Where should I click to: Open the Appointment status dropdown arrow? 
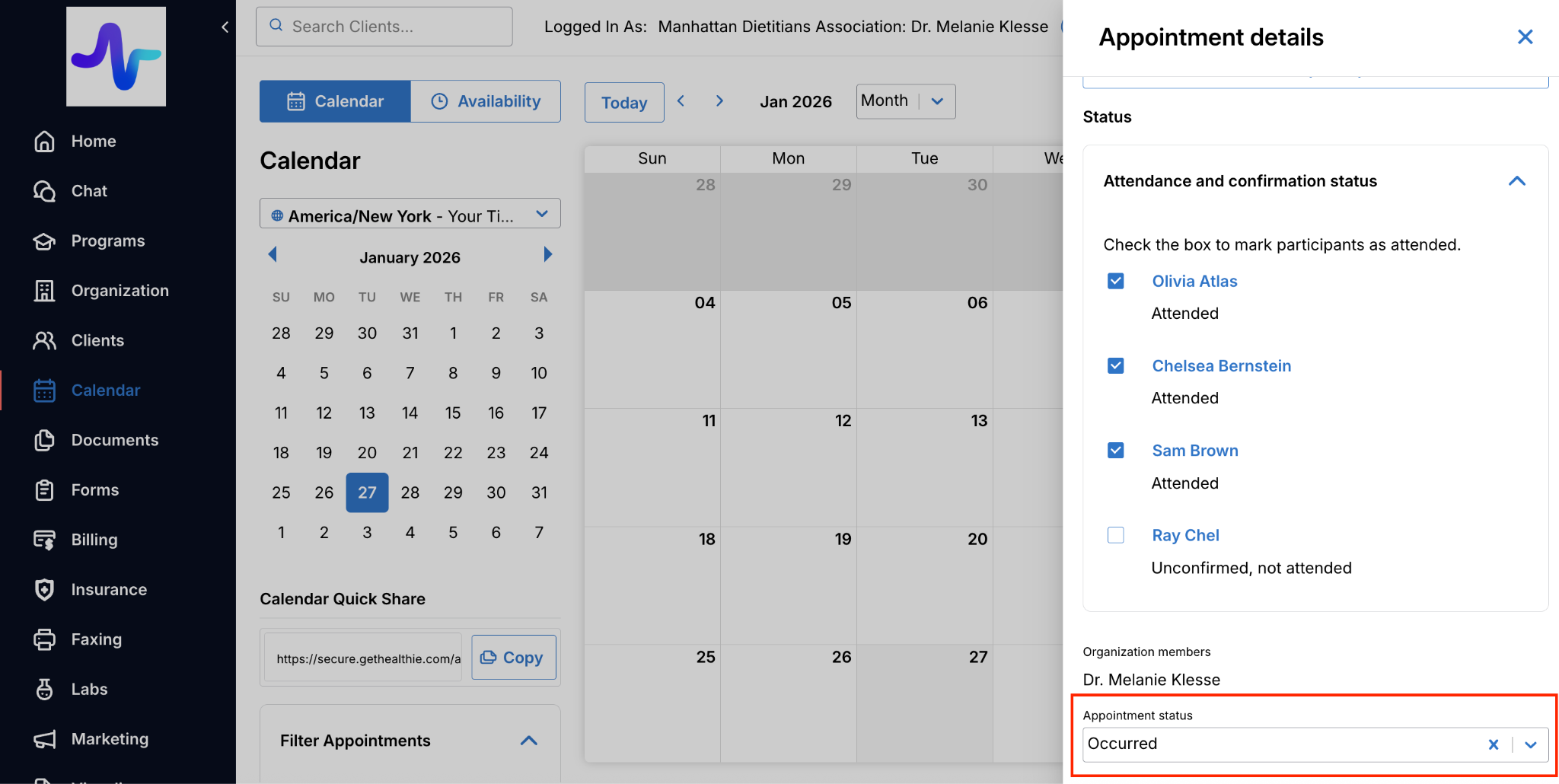(x=1531, y=744)
